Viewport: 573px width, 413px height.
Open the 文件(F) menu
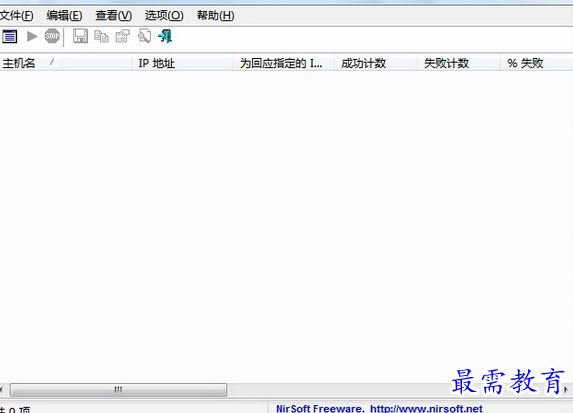click(x=16, y=16)
